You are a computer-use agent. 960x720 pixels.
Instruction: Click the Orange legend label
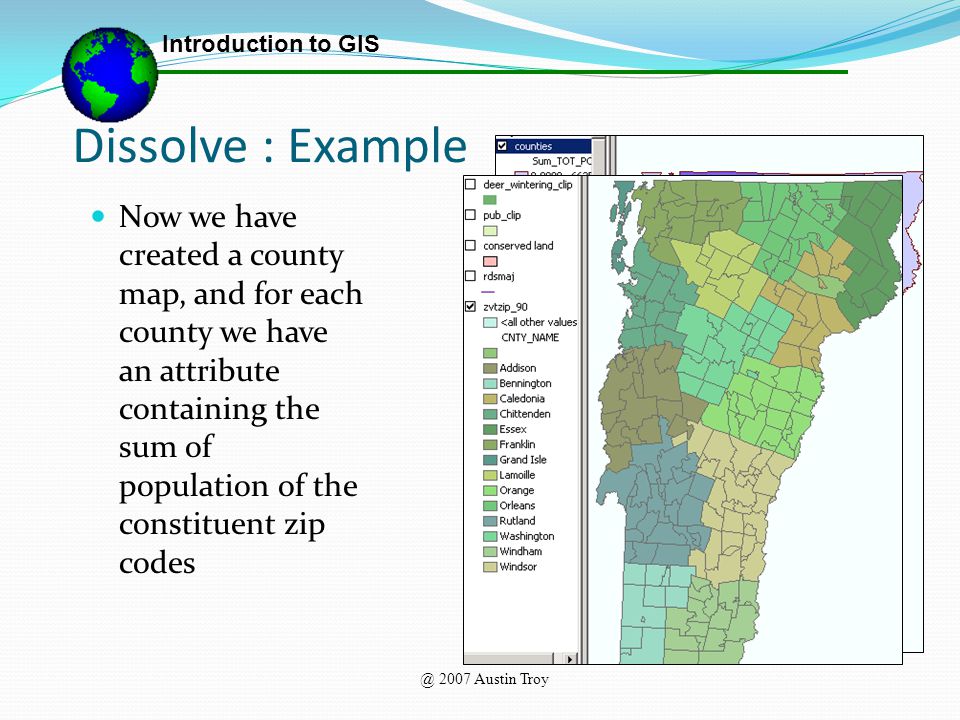click(x=516, y=490)
